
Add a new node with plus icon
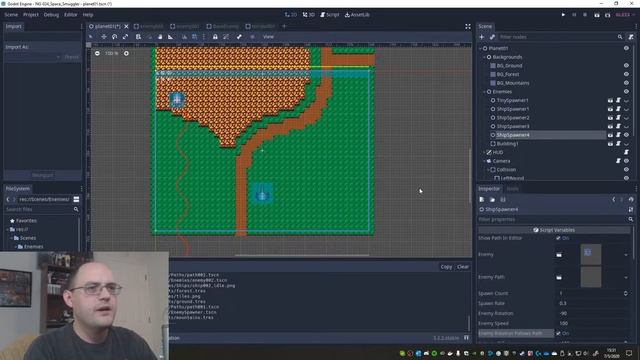(x=482, y=37)
